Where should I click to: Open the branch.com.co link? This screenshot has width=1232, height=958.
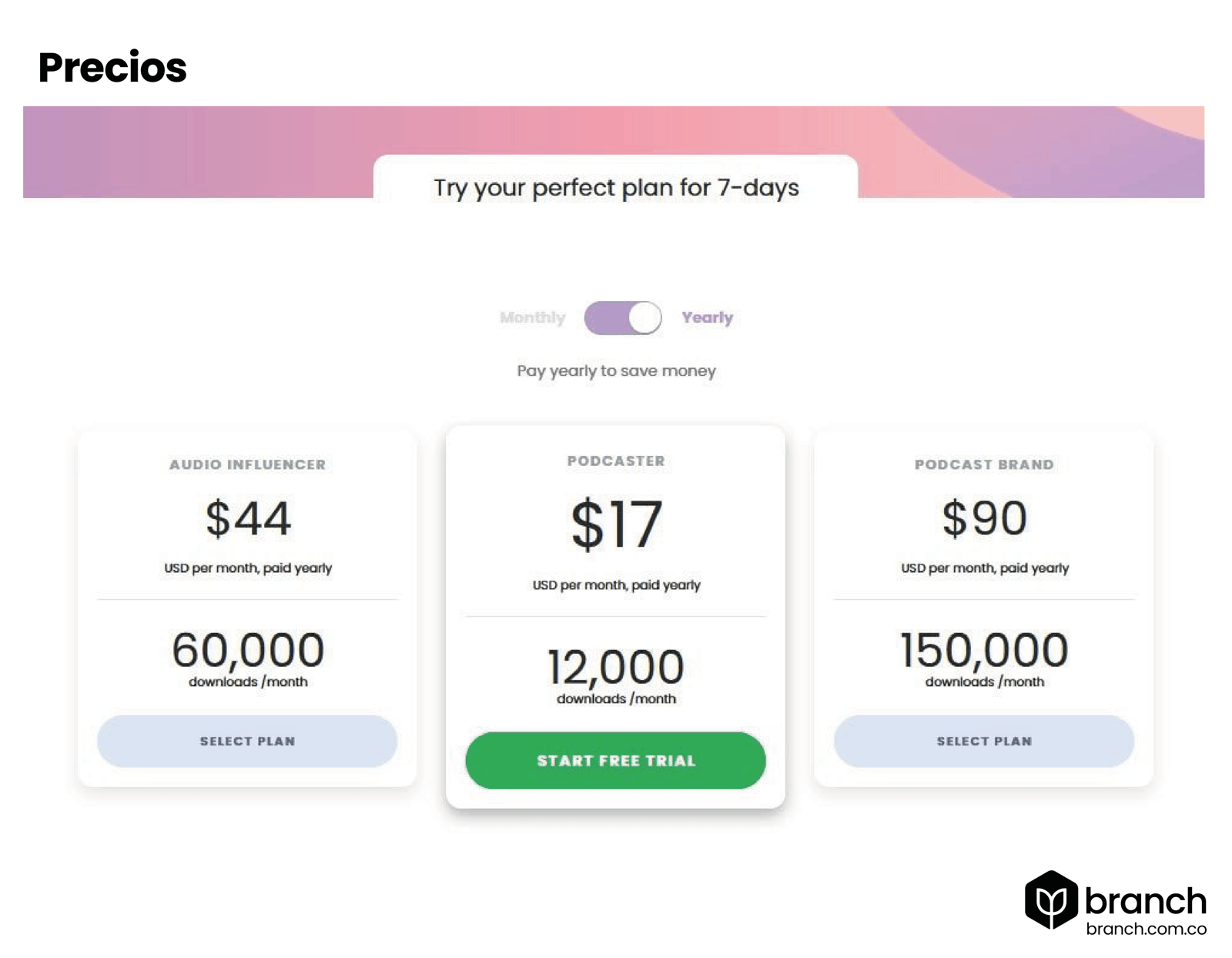point(1146,929)
